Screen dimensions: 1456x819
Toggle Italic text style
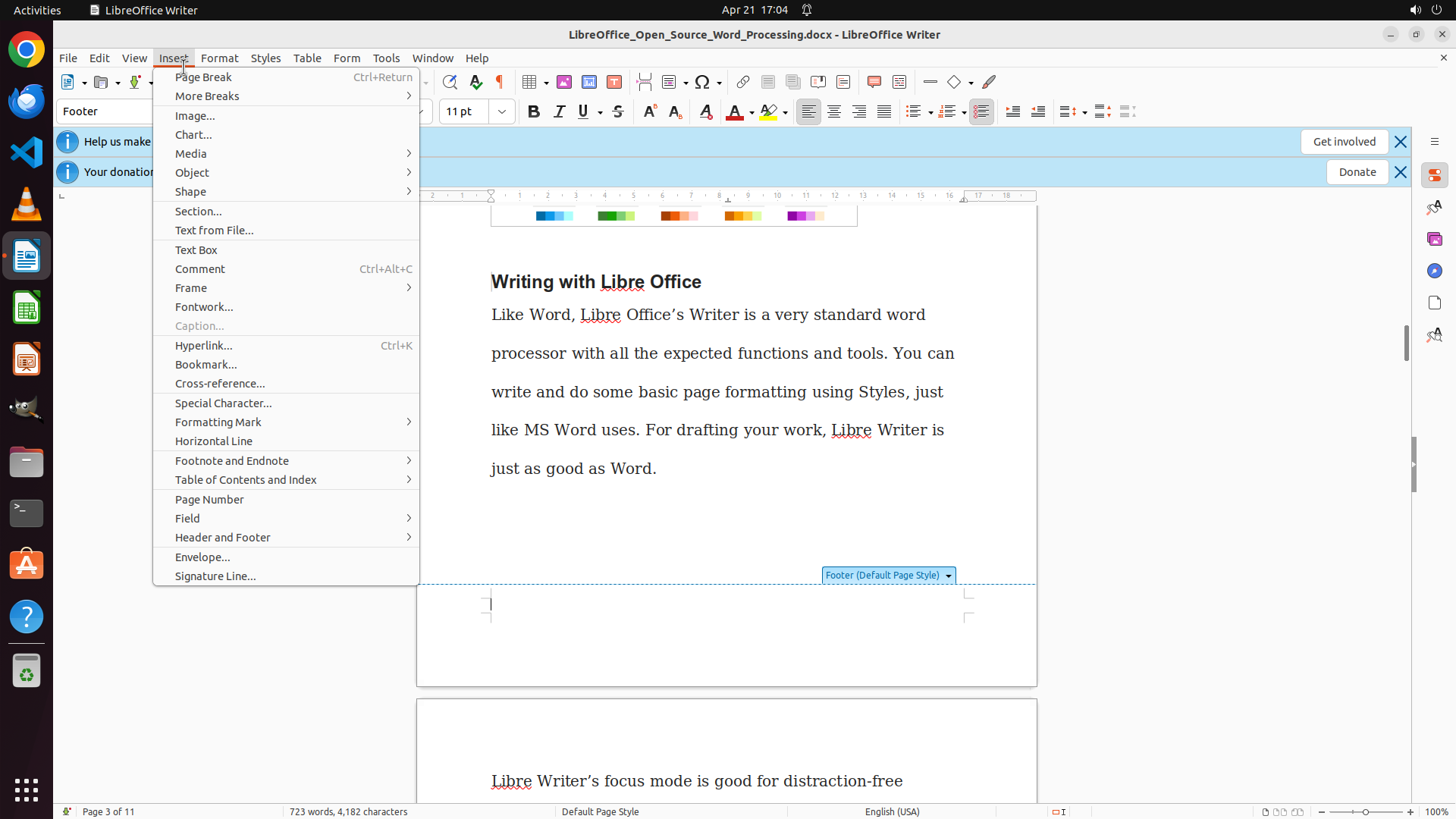click(559, 111)
